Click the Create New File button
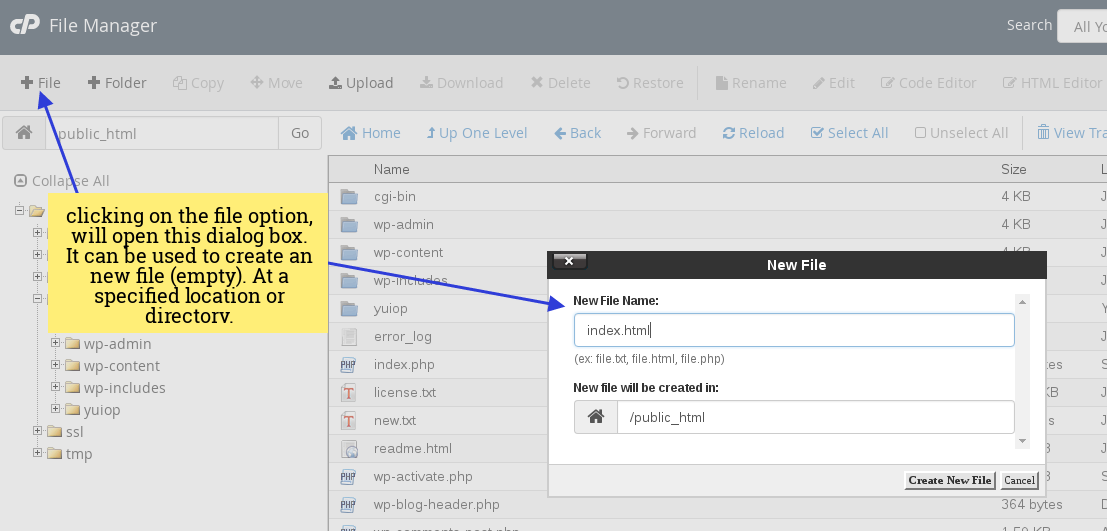Viewport: 1107px width, 531px height. click(x=949, y=480)
